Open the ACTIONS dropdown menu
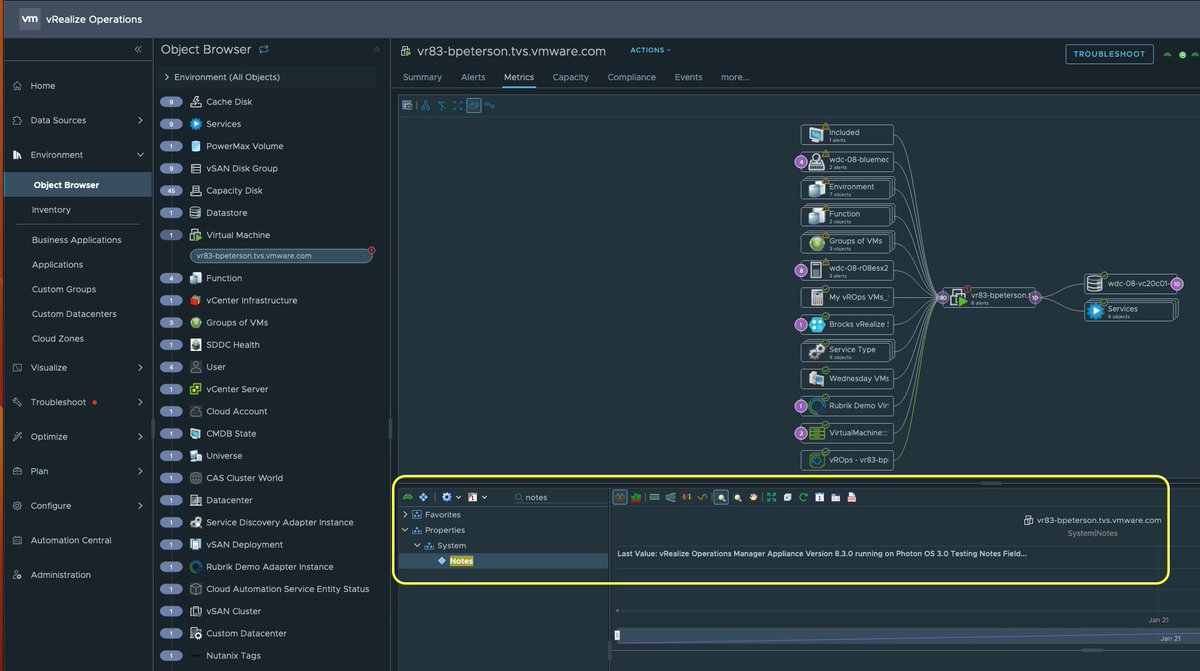 point(649,49)
